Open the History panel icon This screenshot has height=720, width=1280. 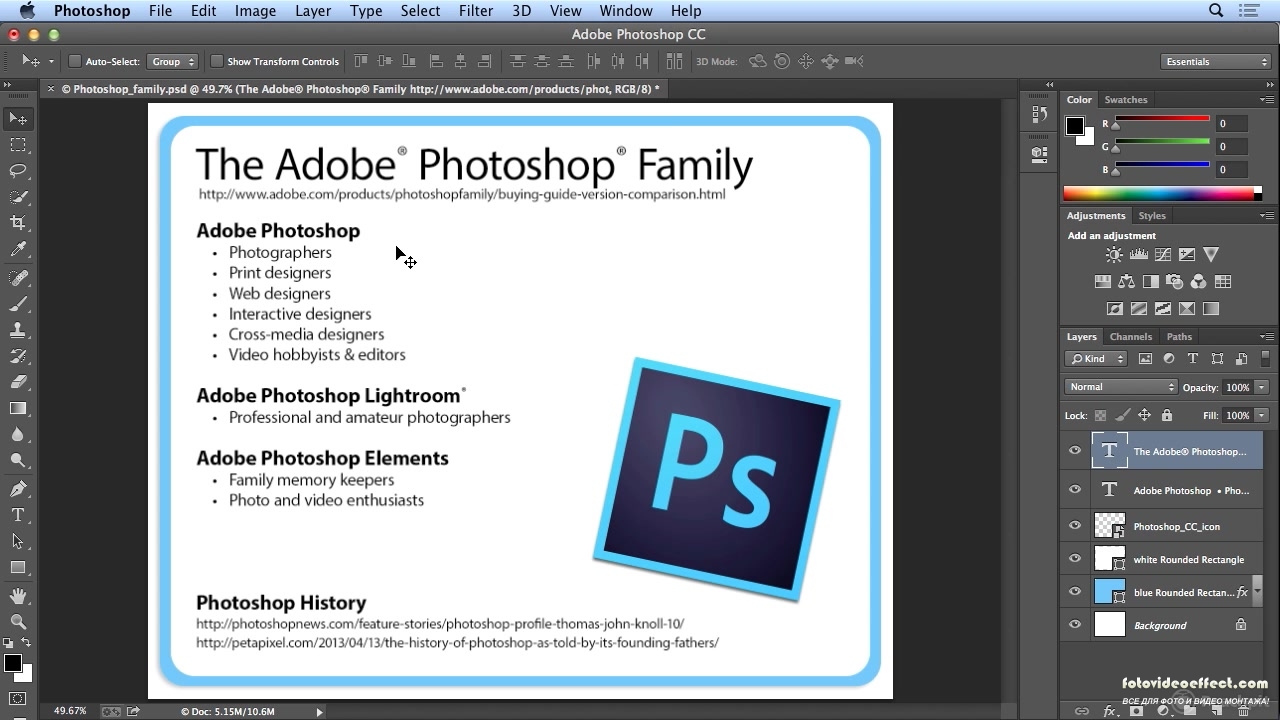(x=1039, y=115)
